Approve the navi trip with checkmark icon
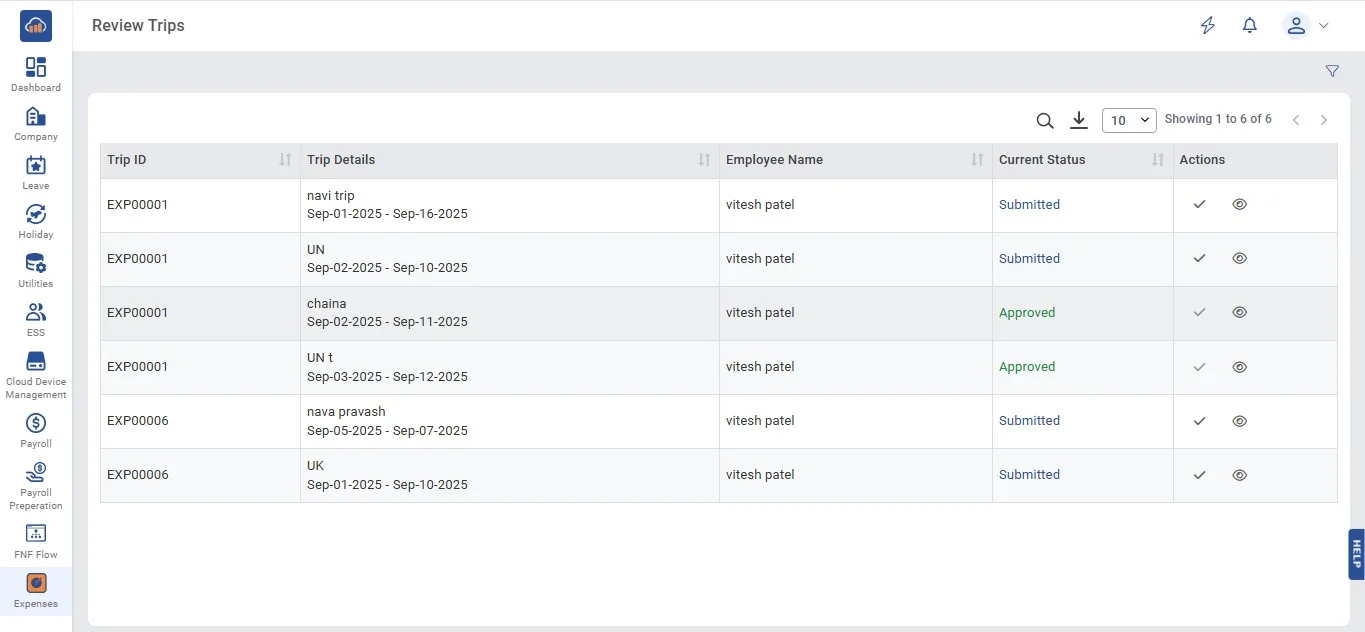Viewport: 1365px width, 632px height. 1199,204
